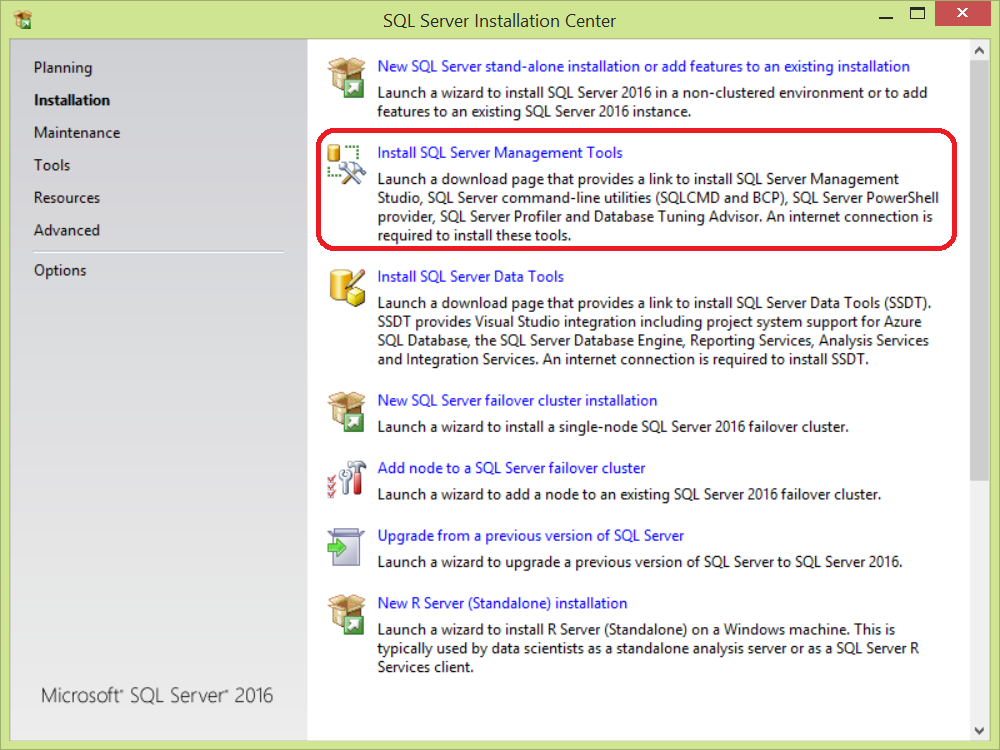Click the Add node hammer and wrench icon

(x=346, y=479)
